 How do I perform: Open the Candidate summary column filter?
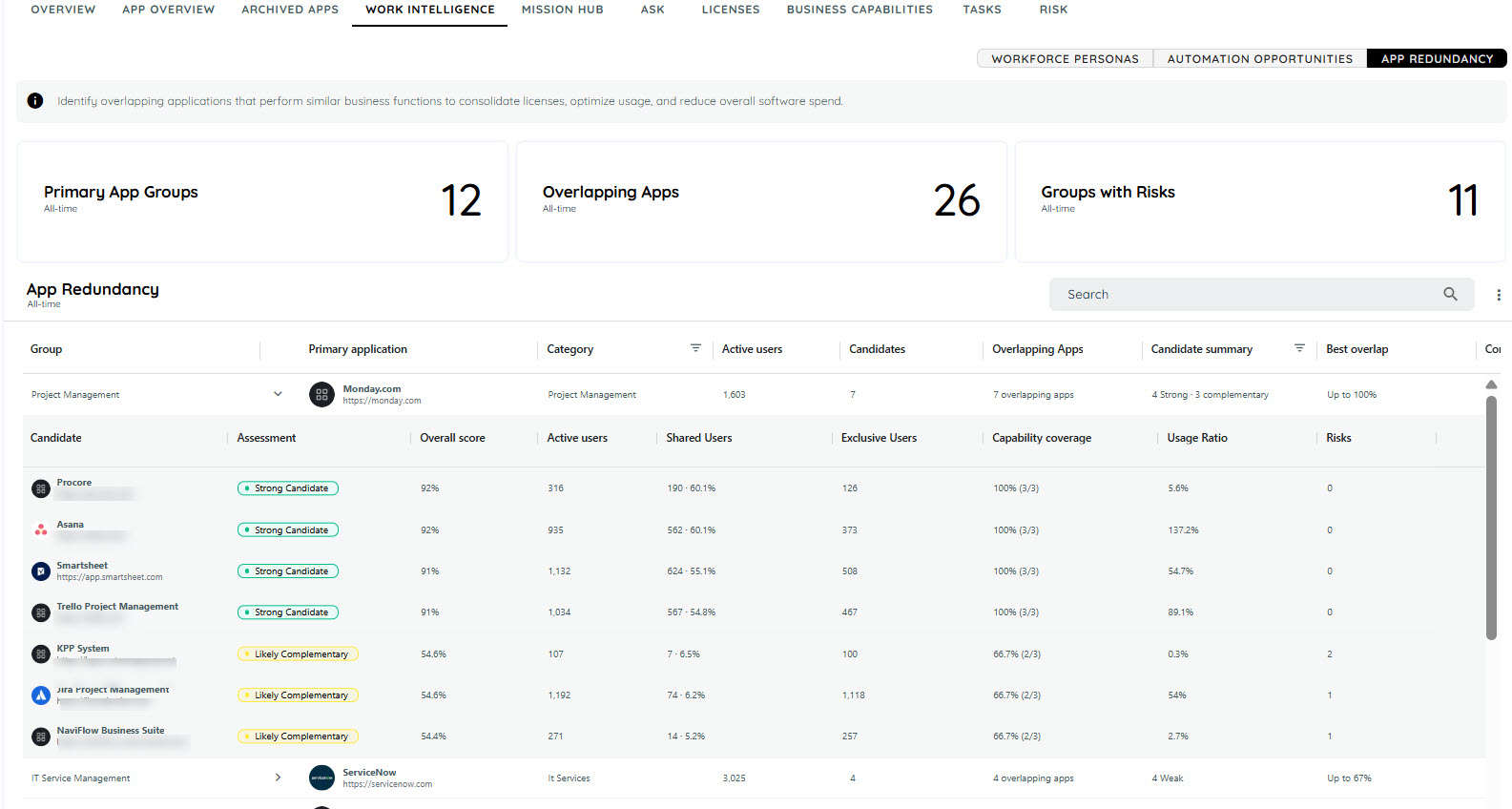[1299, 348]
